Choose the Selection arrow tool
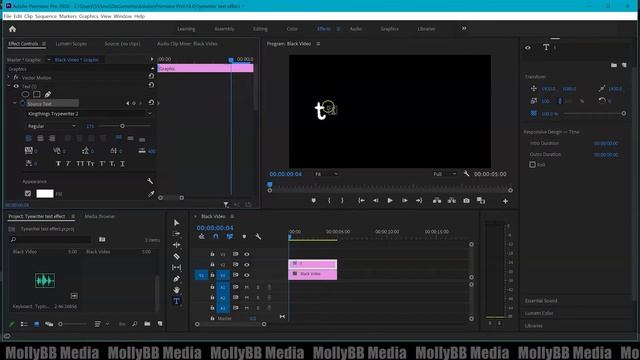Screen dimensions: 640x360 tap(176, 222)
